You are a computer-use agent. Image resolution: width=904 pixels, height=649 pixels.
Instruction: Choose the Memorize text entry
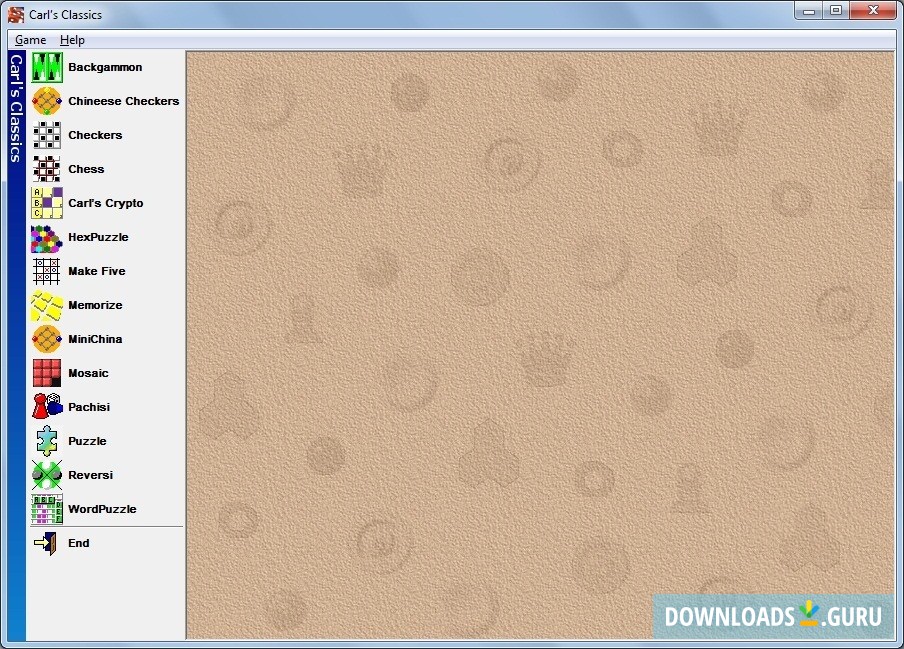95,305
